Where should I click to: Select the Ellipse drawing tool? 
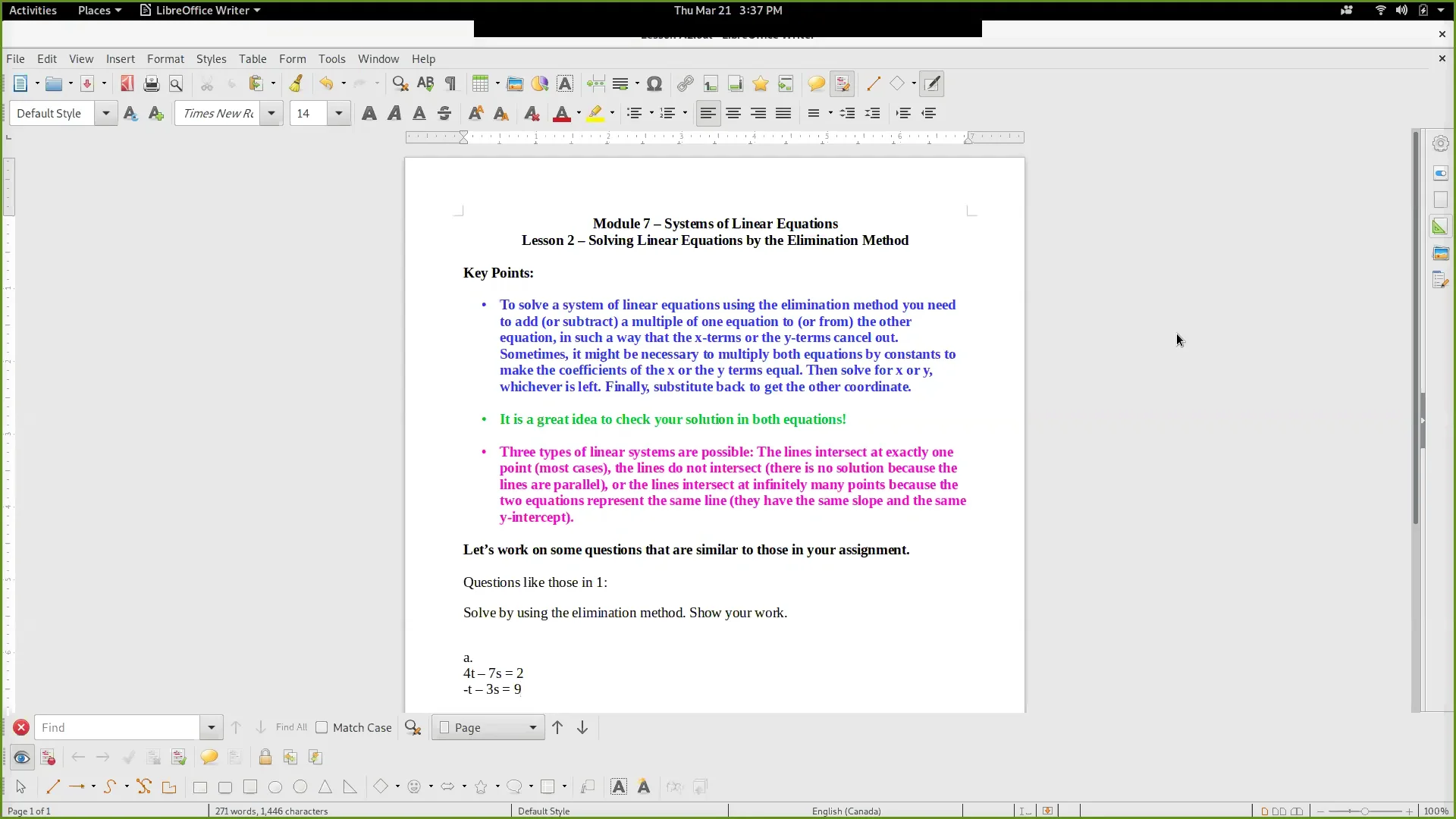click(275, 787)
